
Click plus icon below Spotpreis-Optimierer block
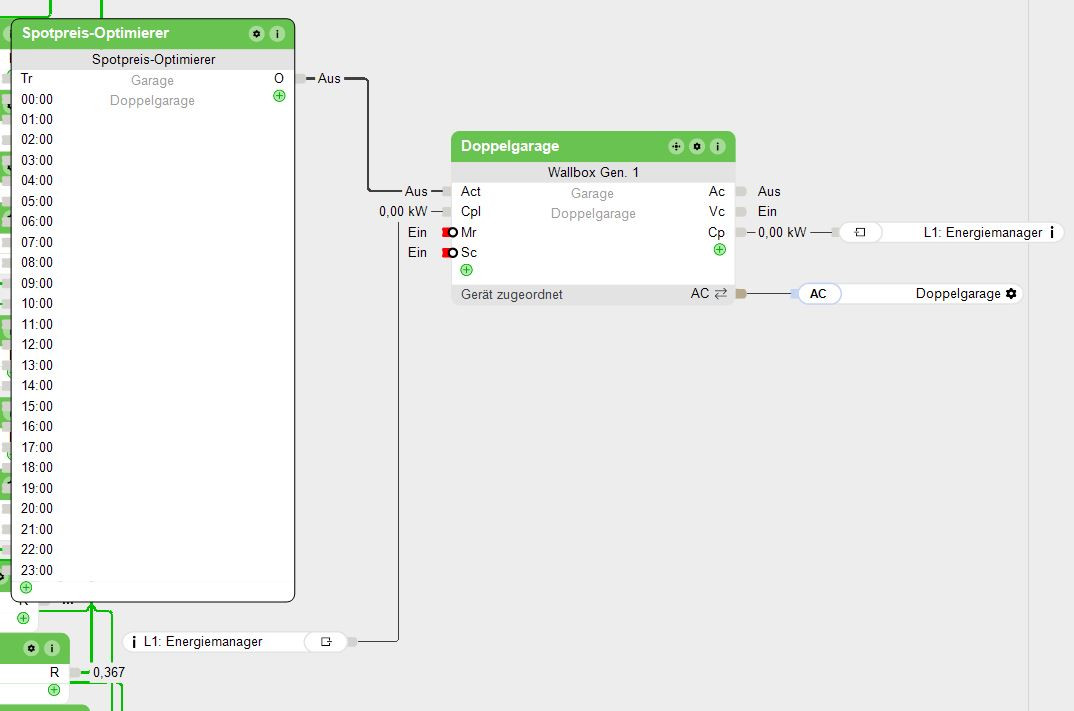(x=23, y=619)
